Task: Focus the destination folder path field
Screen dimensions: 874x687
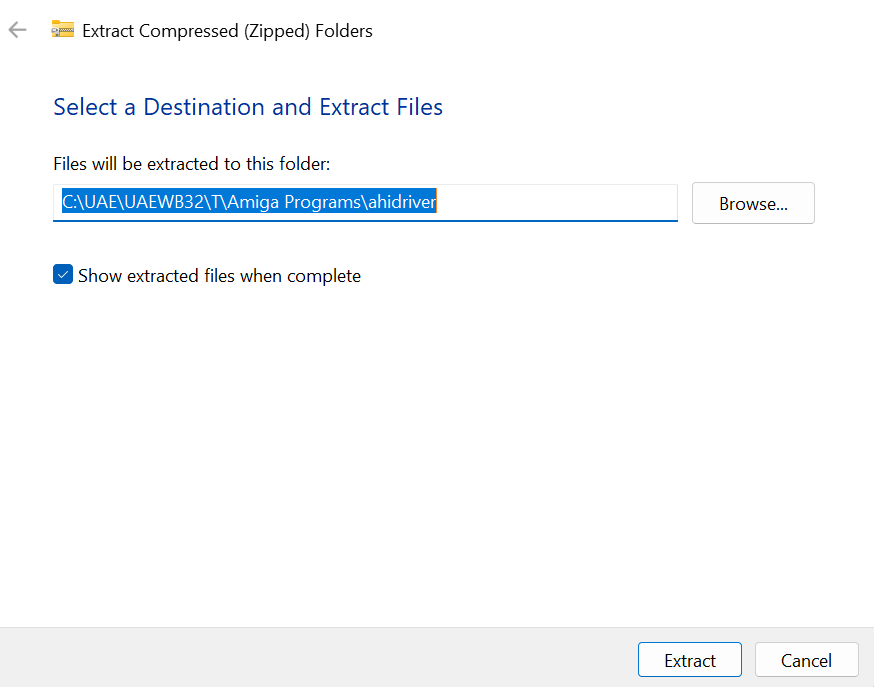Action: pos(365,202)
